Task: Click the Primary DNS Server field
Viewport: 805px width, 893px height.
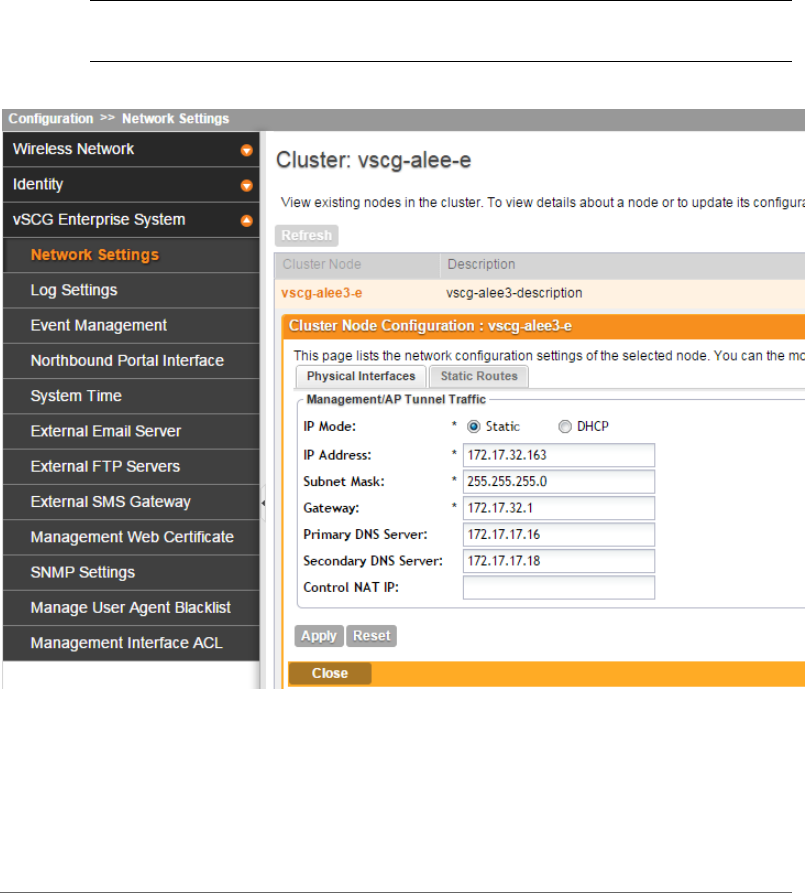Action: (x=559, y=535)
